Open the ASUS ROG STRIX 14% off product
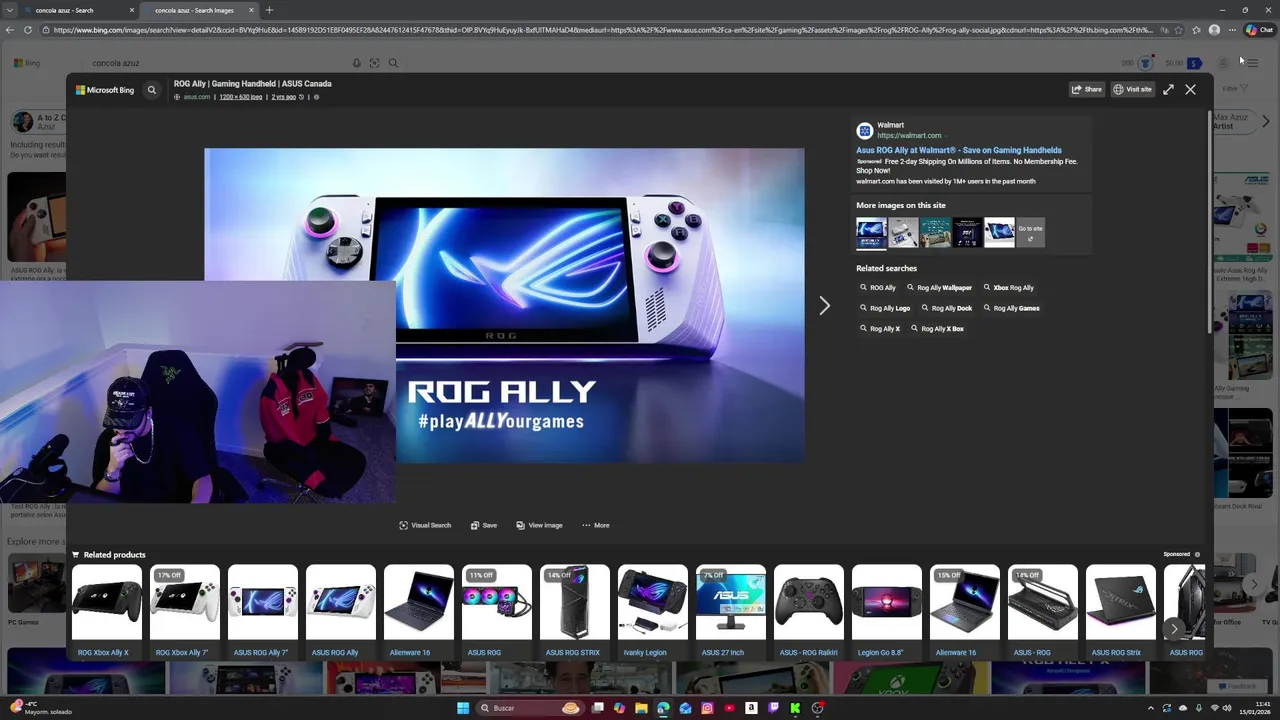This screenshot has width=1280, height=720. click(x=574, y=610)
